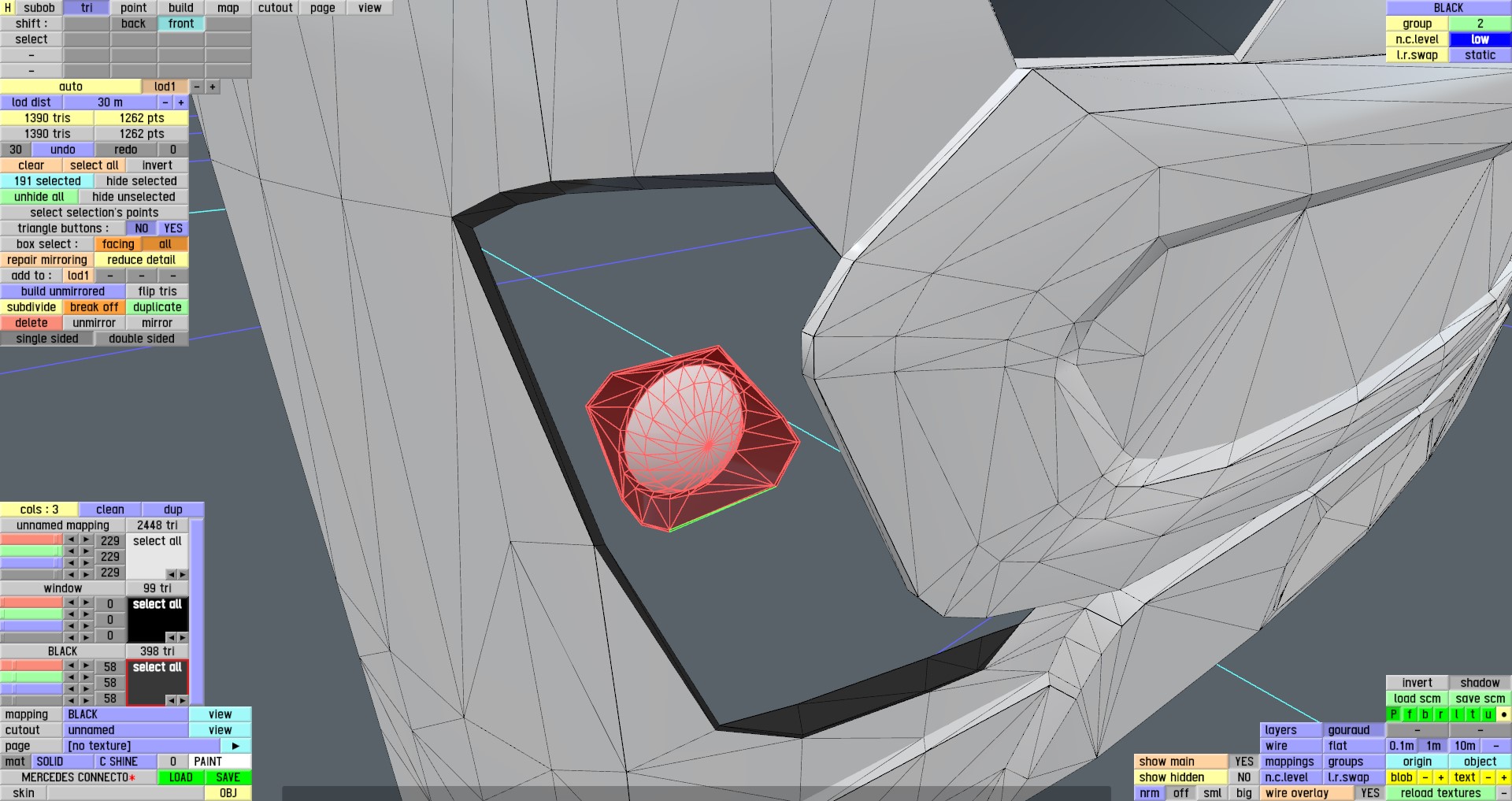Screen dimensions: 1512x801
Task: Click minus button beside reload textures
Action: [1504, 793]
